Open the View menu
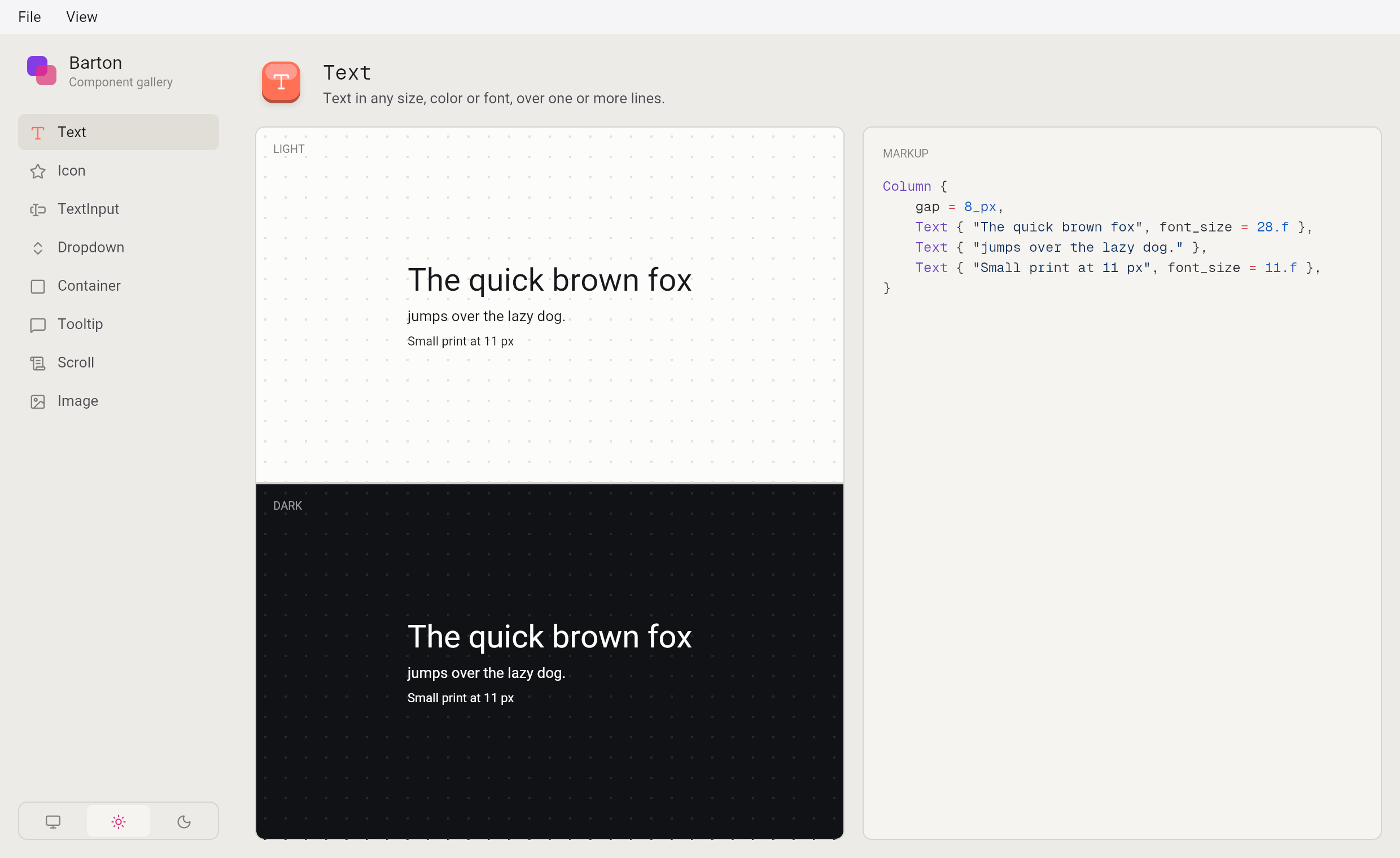This screenshot has width=1400, height=858. (82, 17)
